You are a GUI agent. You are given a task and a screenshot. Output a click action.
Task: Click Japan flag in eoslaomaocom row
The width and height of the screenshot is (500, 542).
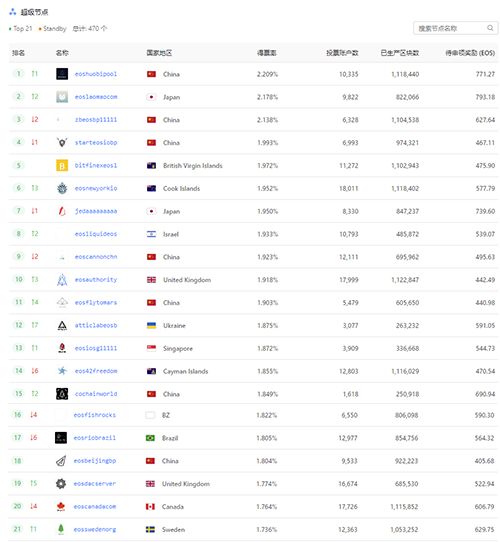coord(151,97)
